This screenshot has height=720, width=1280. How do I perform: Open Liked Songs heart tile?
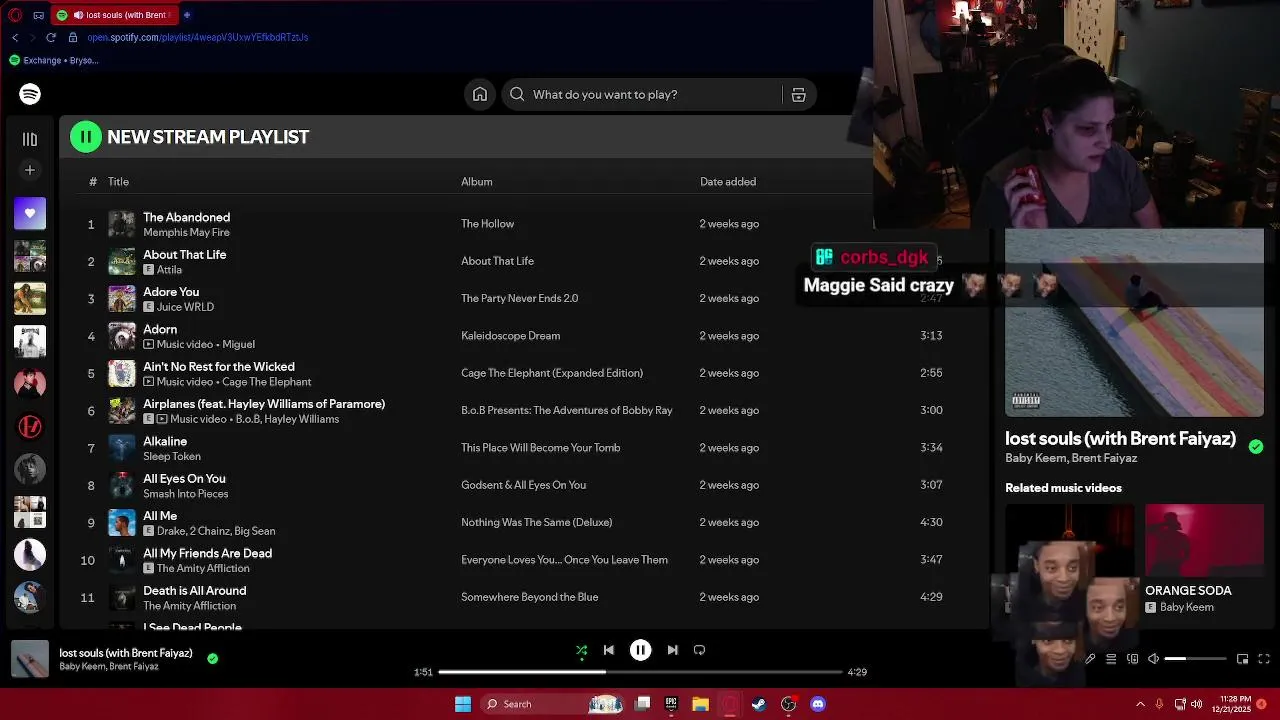click(30, 213)
